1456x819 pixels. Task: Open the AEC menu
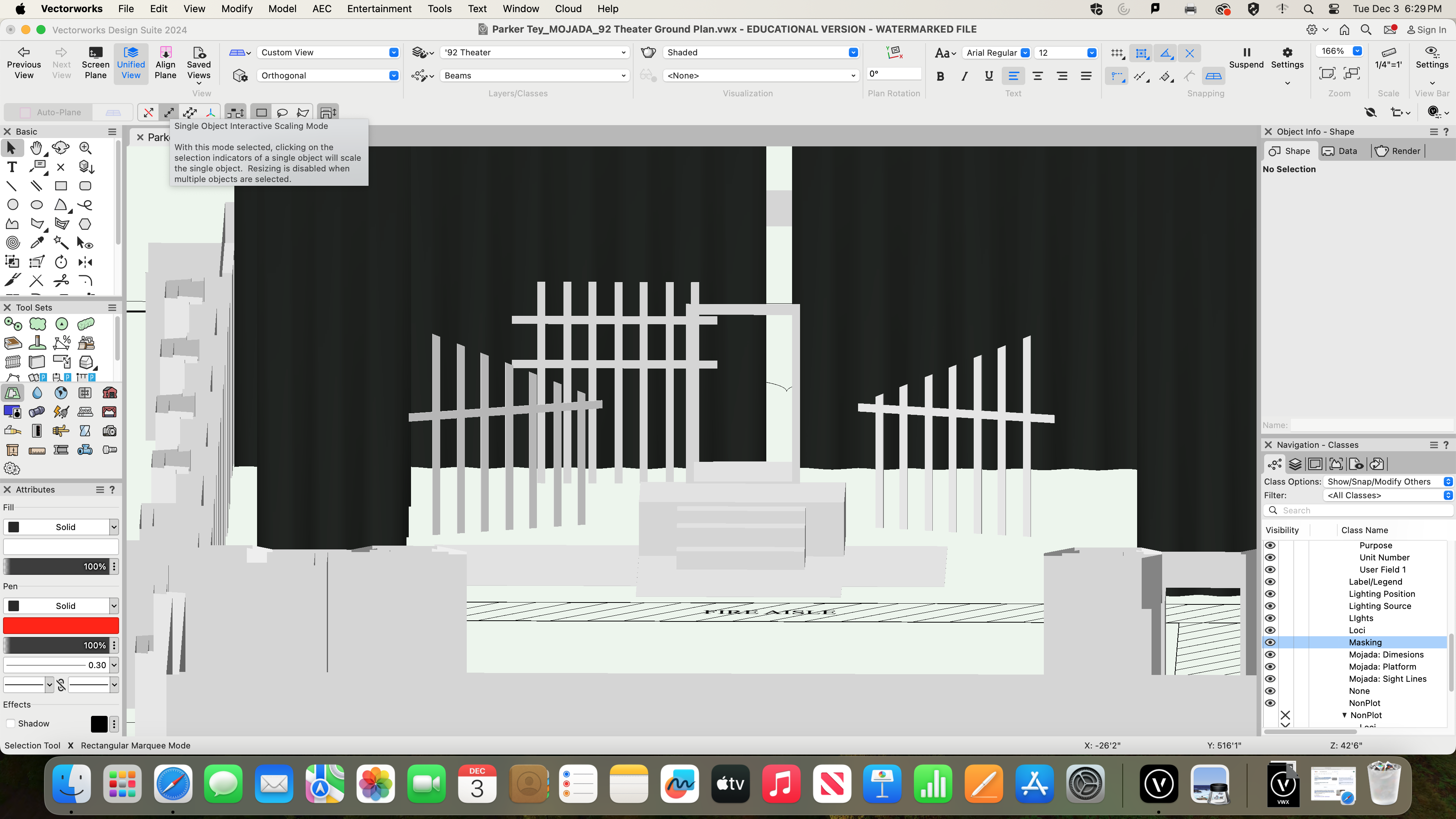pos(322,8)
